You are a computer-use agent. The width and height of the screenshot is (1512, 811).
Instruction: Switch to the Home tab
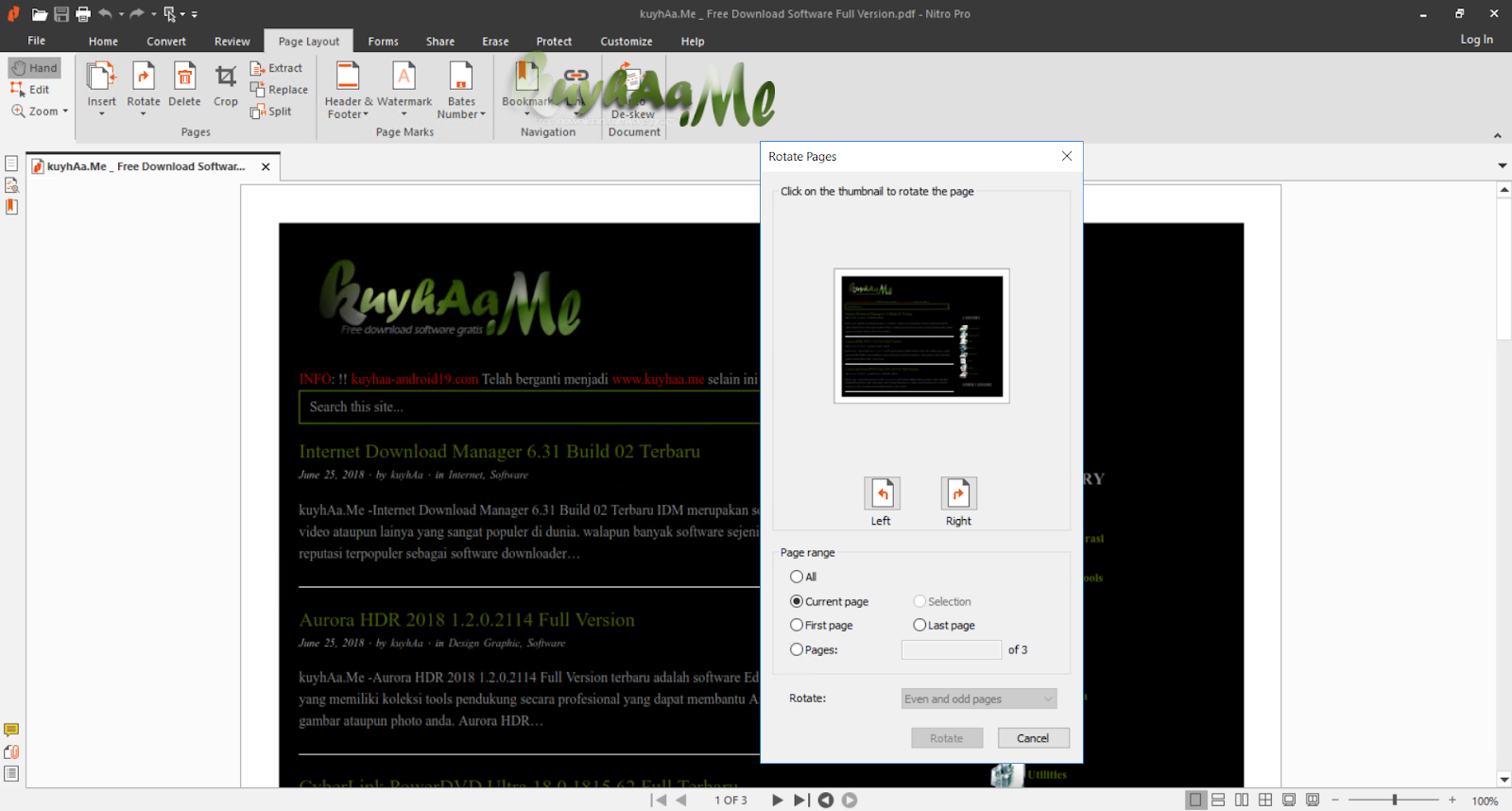tap(103, 42)
